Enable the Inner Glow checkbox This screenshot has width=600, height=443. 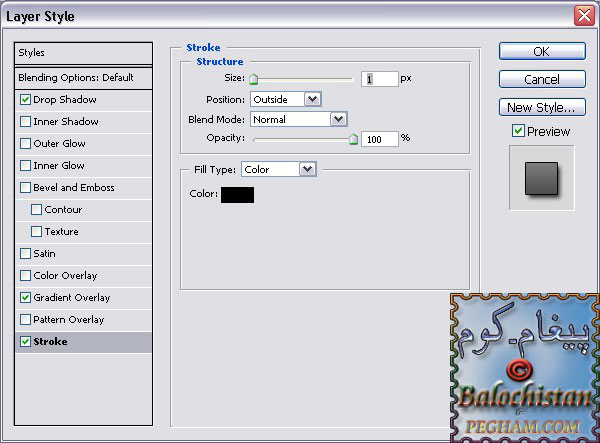click(25, 166)
